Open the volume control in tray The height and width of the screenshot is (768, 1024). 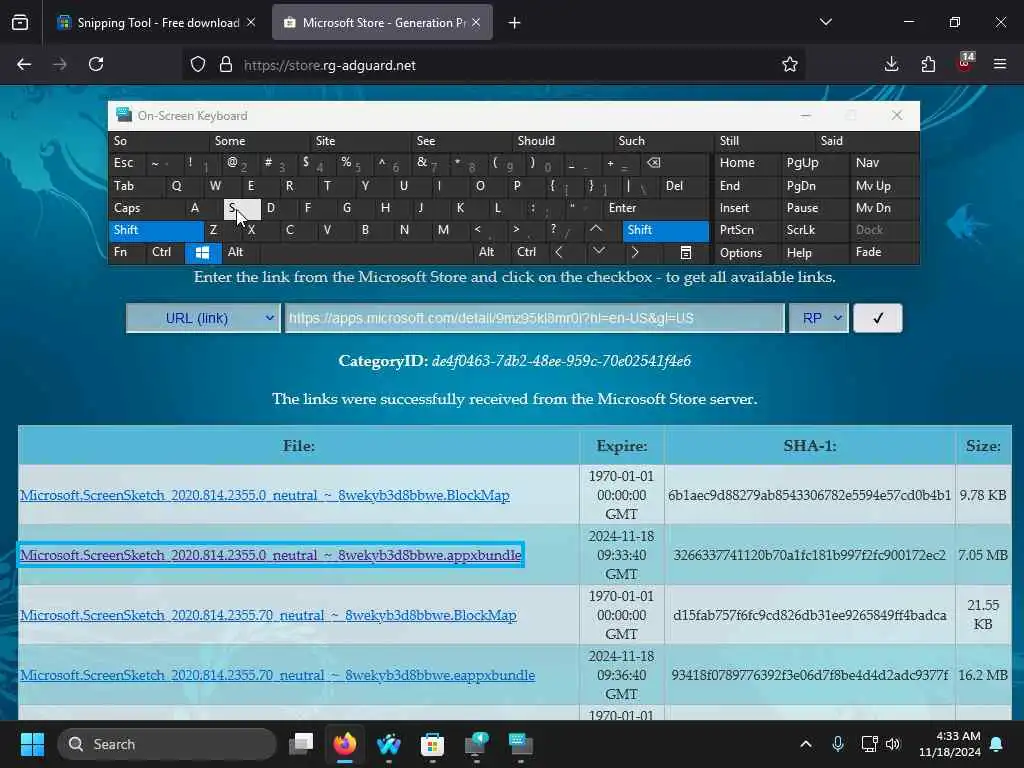[x=893, y=744]
